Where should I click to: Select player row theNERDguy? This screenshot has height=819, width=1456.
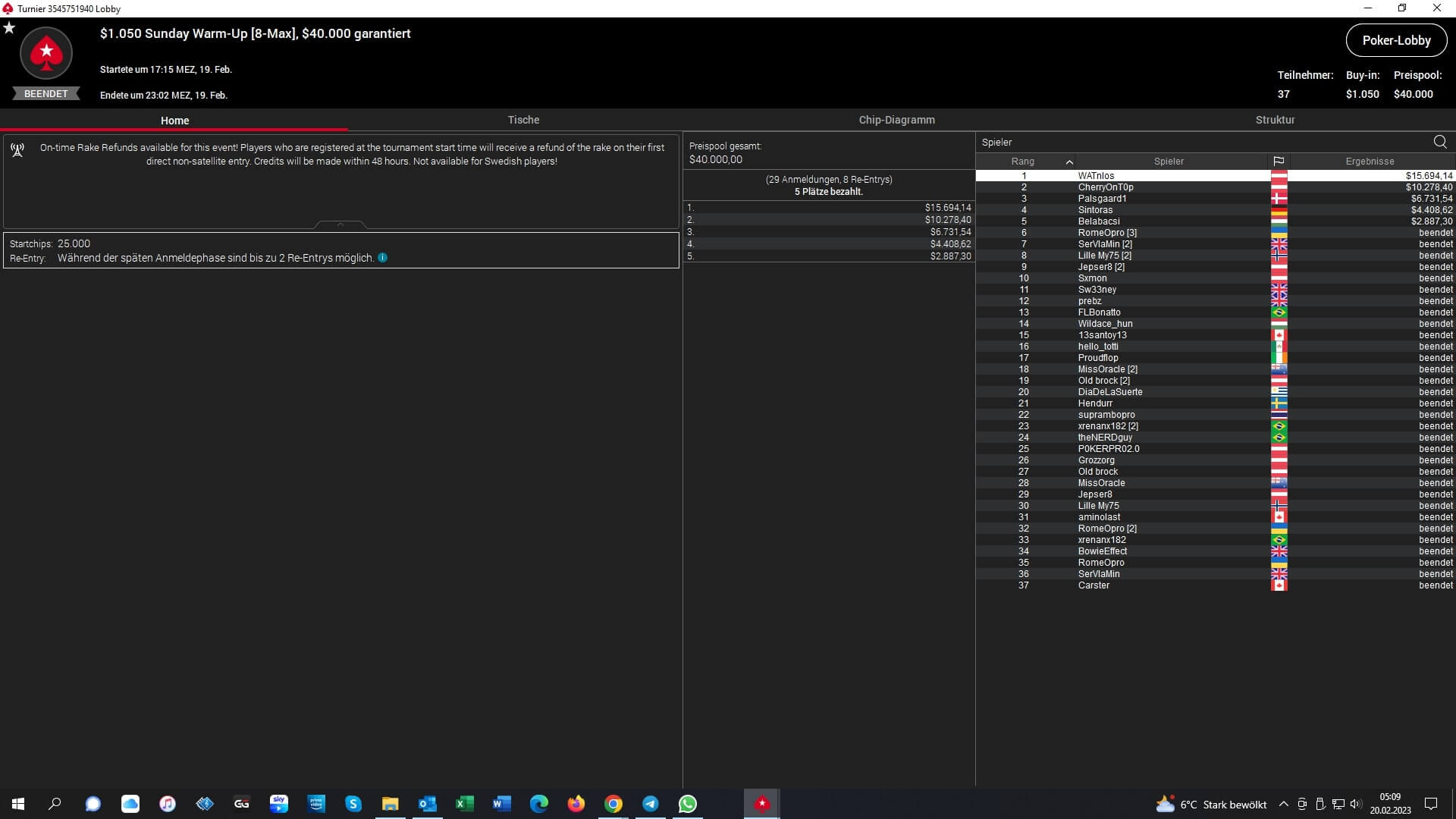(x=1215, y=438)
